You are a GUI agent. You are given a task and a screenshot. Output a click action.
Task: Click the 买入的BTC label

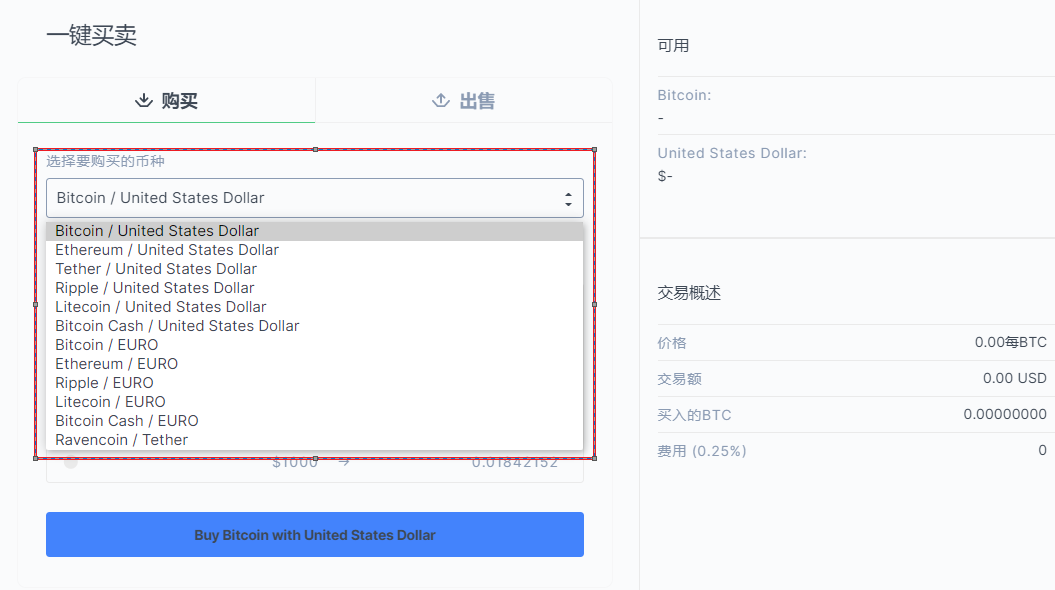click(694, 415)
